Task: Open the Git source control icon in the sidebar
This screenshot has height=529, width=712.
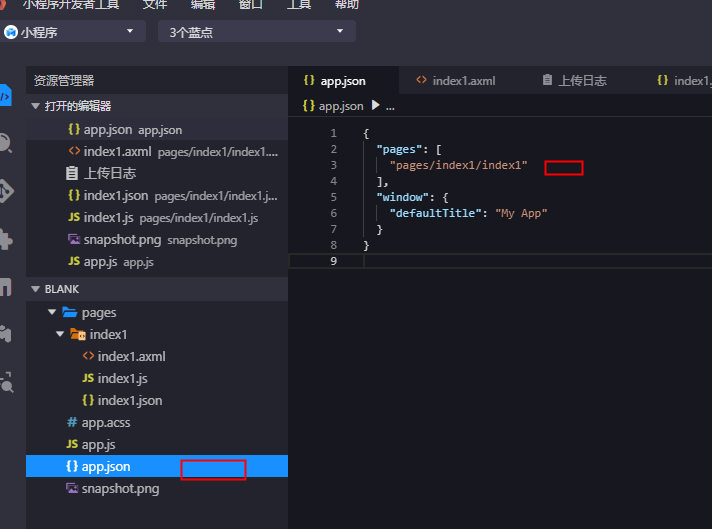Action: (x=6, y=191)
